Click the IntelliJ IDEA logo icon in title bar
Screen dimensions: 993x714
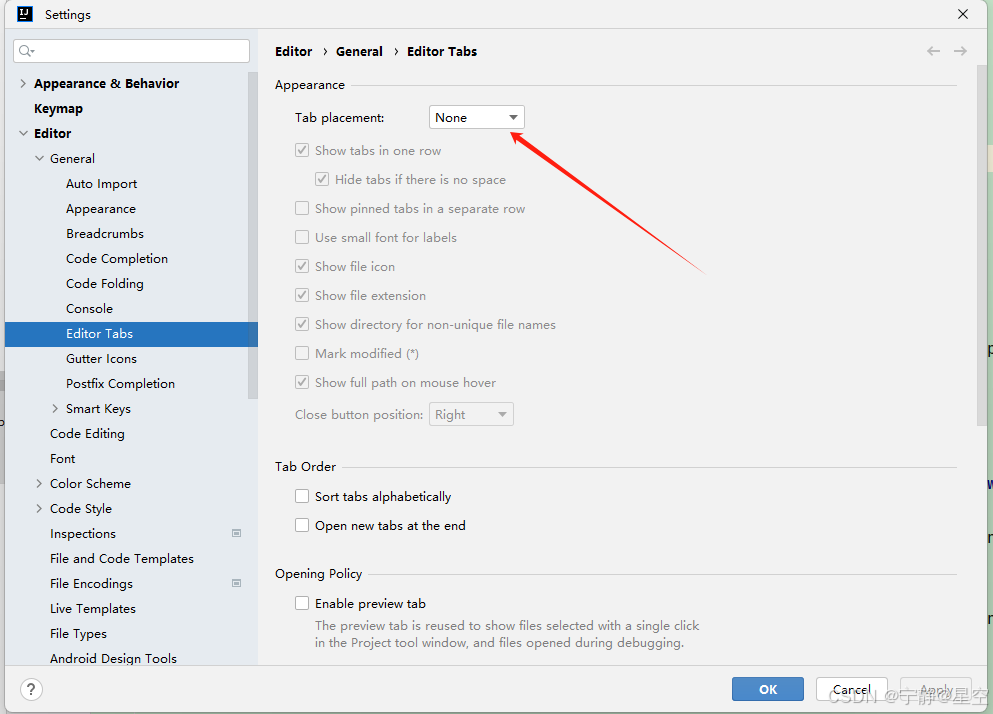(x=25, y=14)
